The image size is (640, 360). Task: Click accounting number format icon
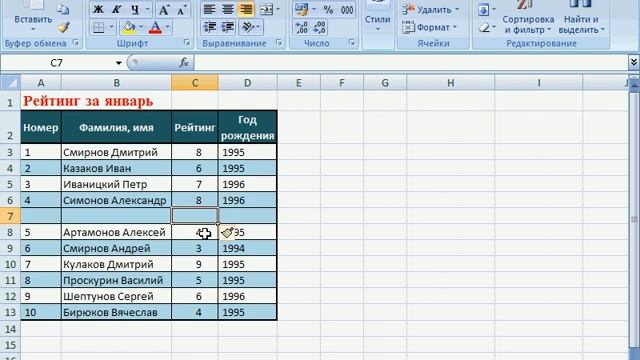tap(302, 9)
